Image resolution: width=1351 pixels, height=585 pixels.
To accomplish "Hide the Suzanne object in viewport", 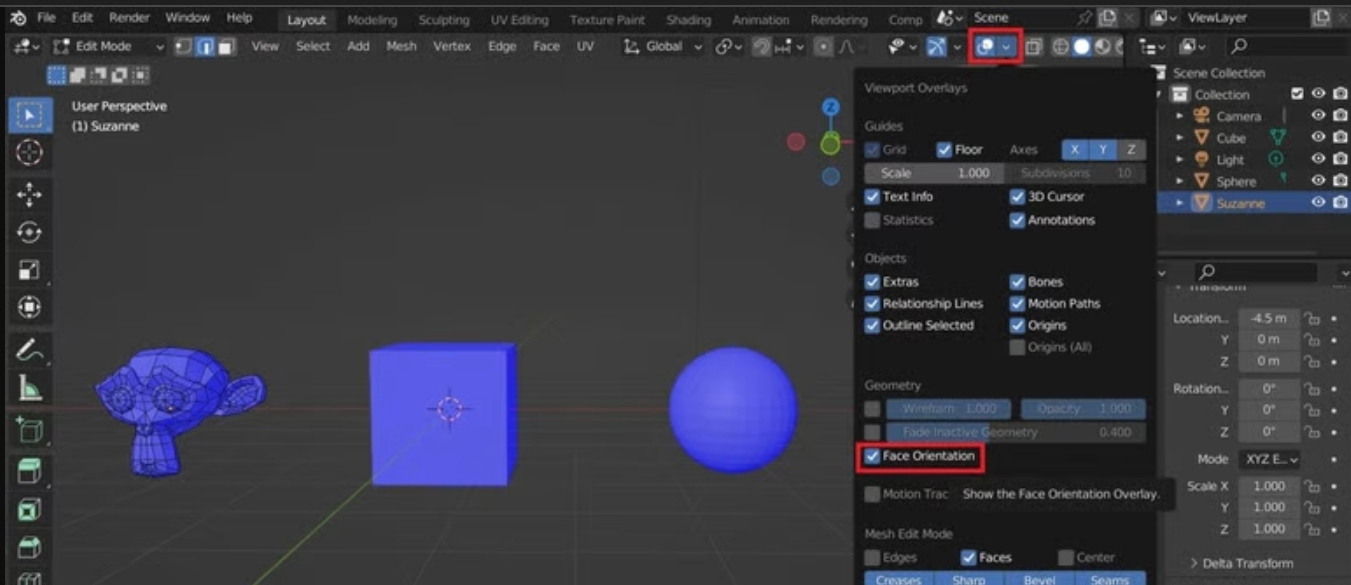I will tap(1317, 201).
